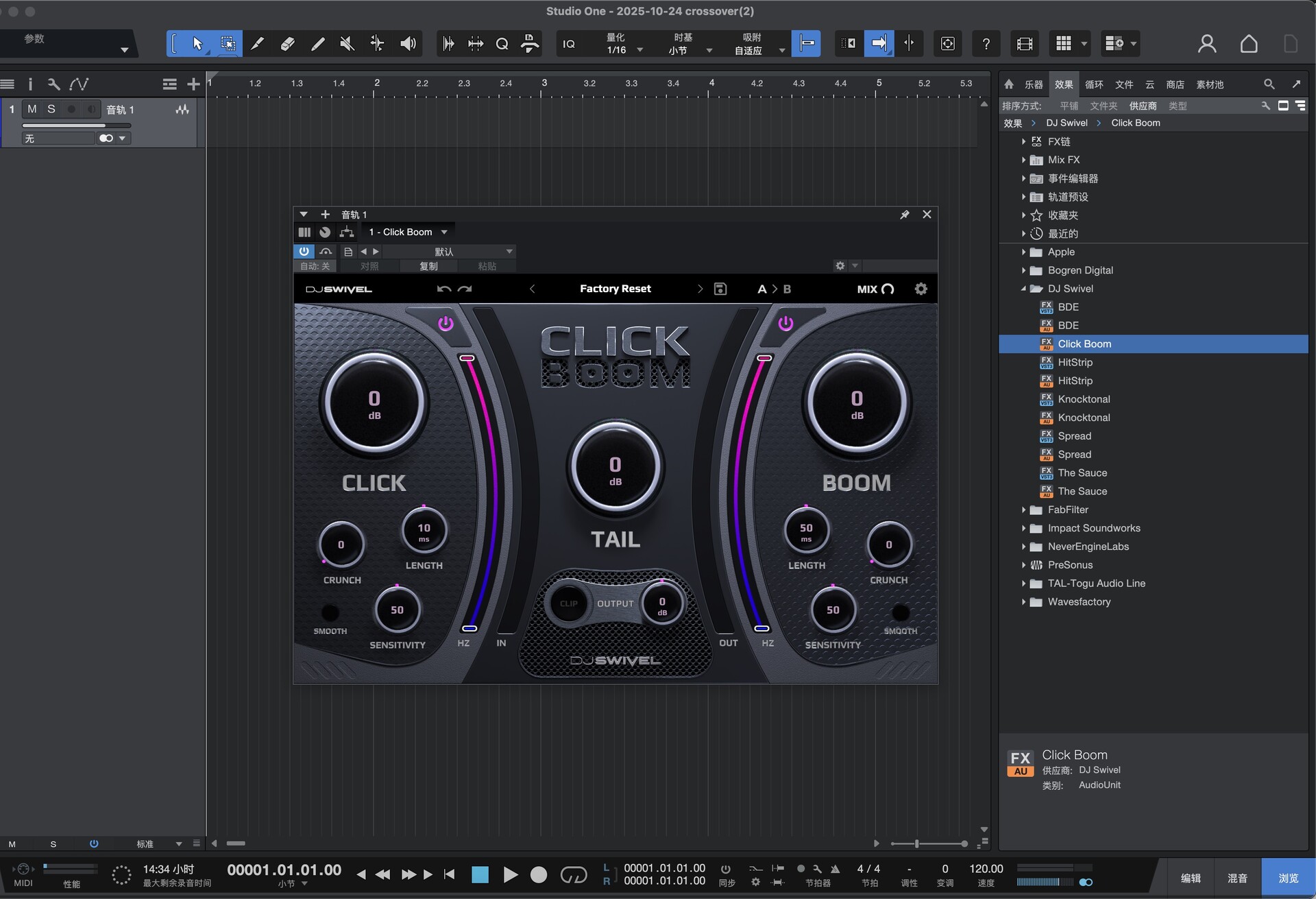Pin the plugin window

tap(905, 215)
